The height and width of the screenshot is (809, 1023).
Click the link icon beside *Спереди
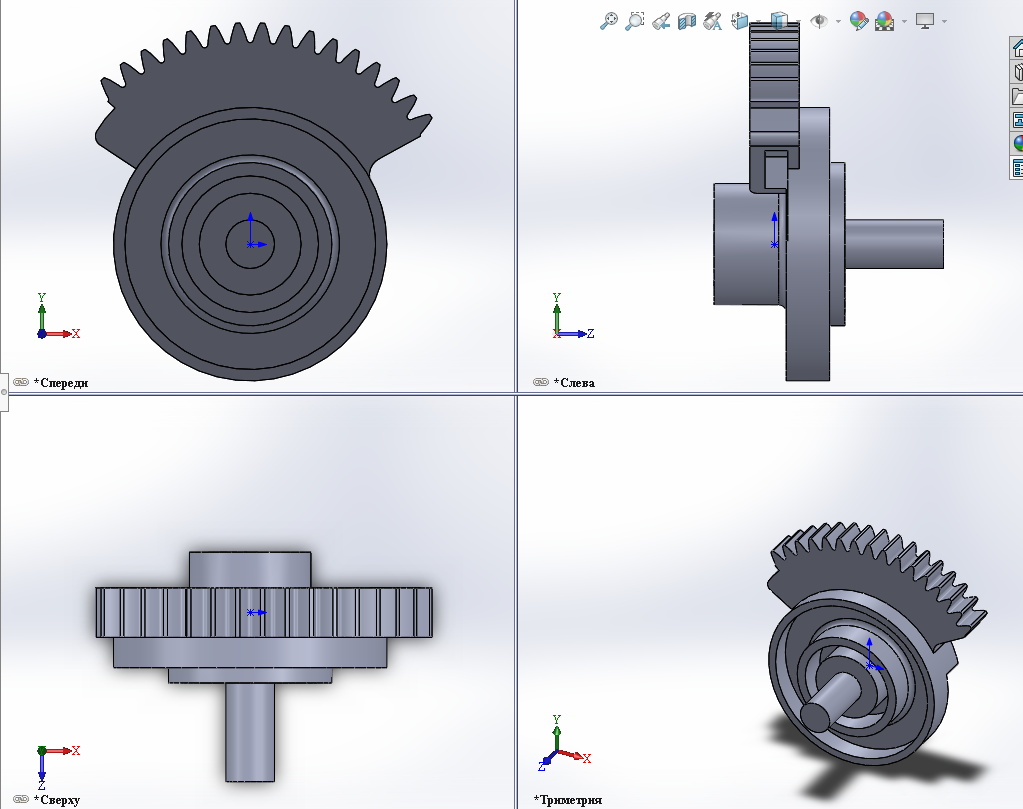pyautogui.click(x=21, y=382)
